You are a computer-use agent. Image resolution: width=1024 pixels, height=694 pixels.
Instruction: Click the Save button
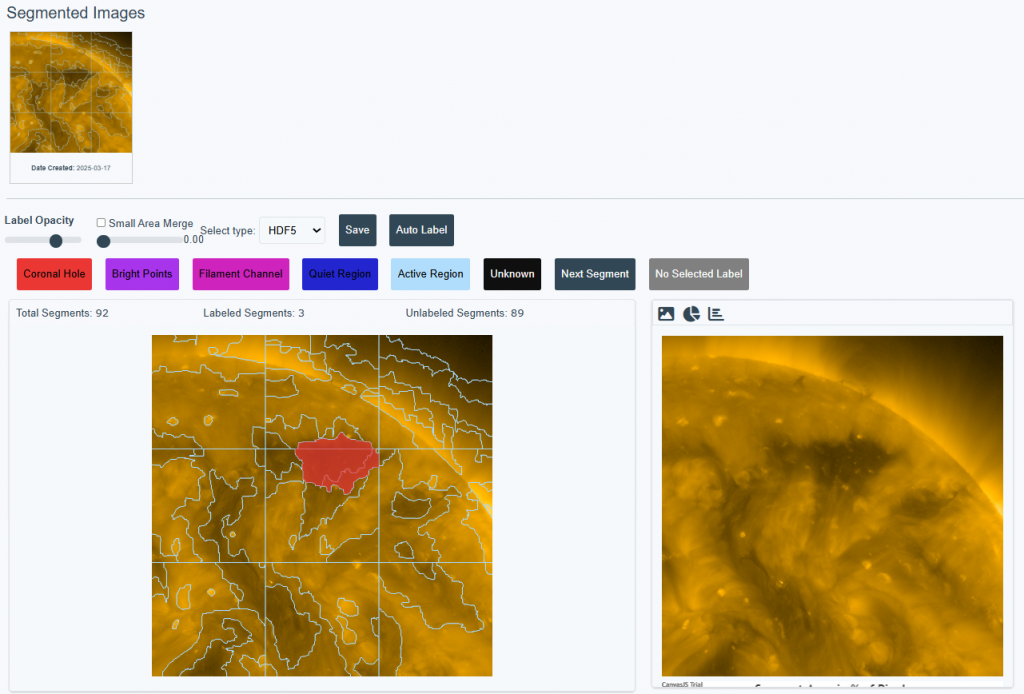[x=357, y=230]
